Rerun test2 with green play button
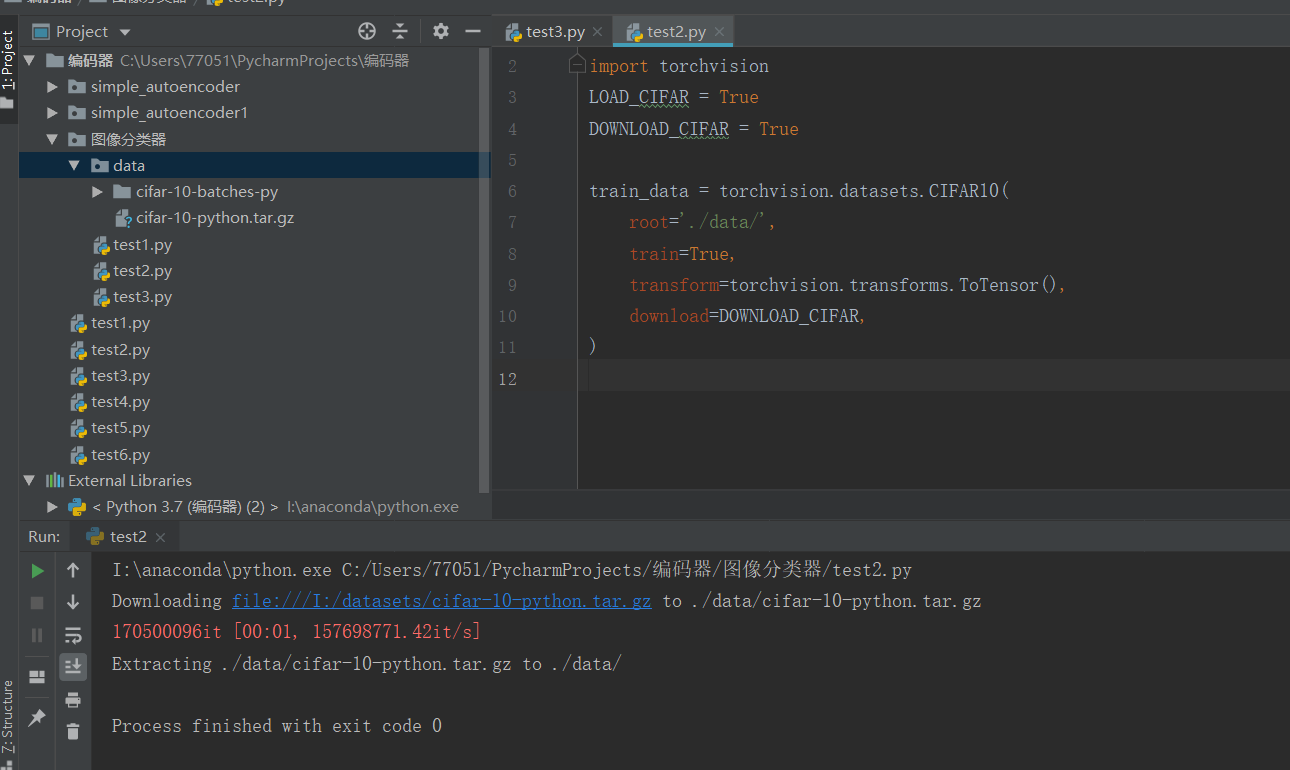Screen dimensions: 1290x770 (x=37, y=570)
